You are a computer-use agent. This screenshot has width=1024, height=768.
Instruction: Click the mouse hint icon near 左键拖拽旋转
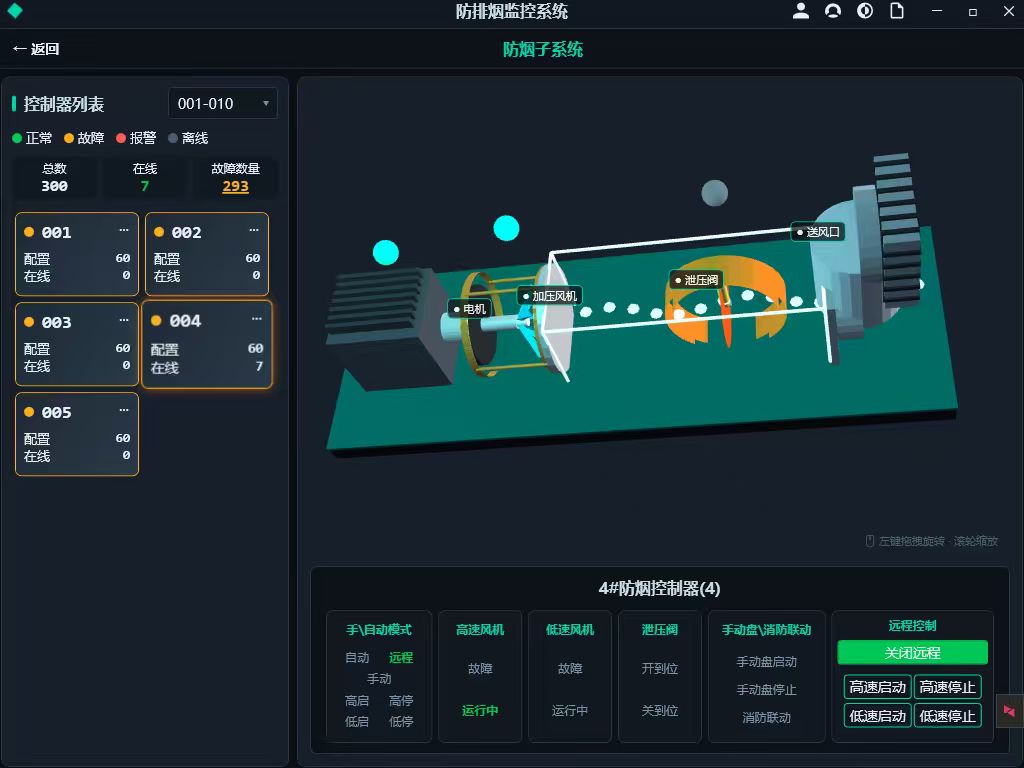coord(870,541)
